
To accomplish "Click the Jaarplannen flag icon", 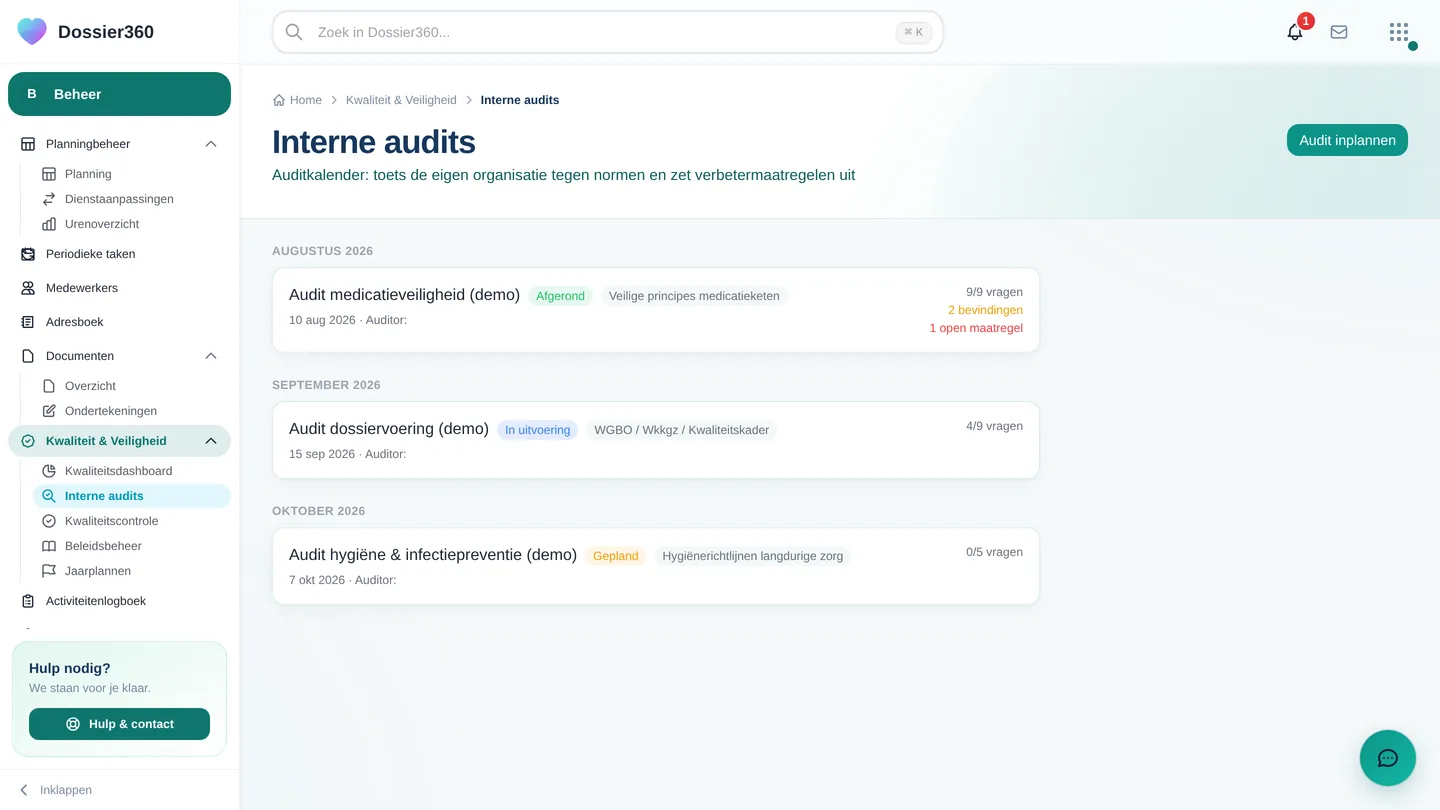I will pos(49,571).
